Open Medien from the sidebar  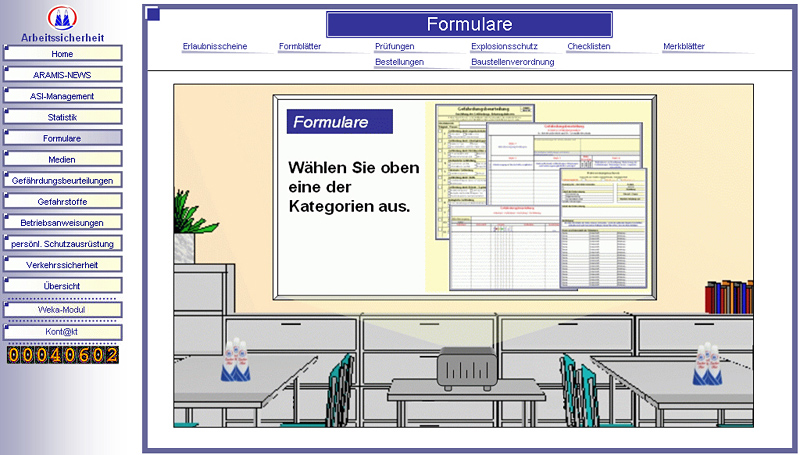click(62, 159)
